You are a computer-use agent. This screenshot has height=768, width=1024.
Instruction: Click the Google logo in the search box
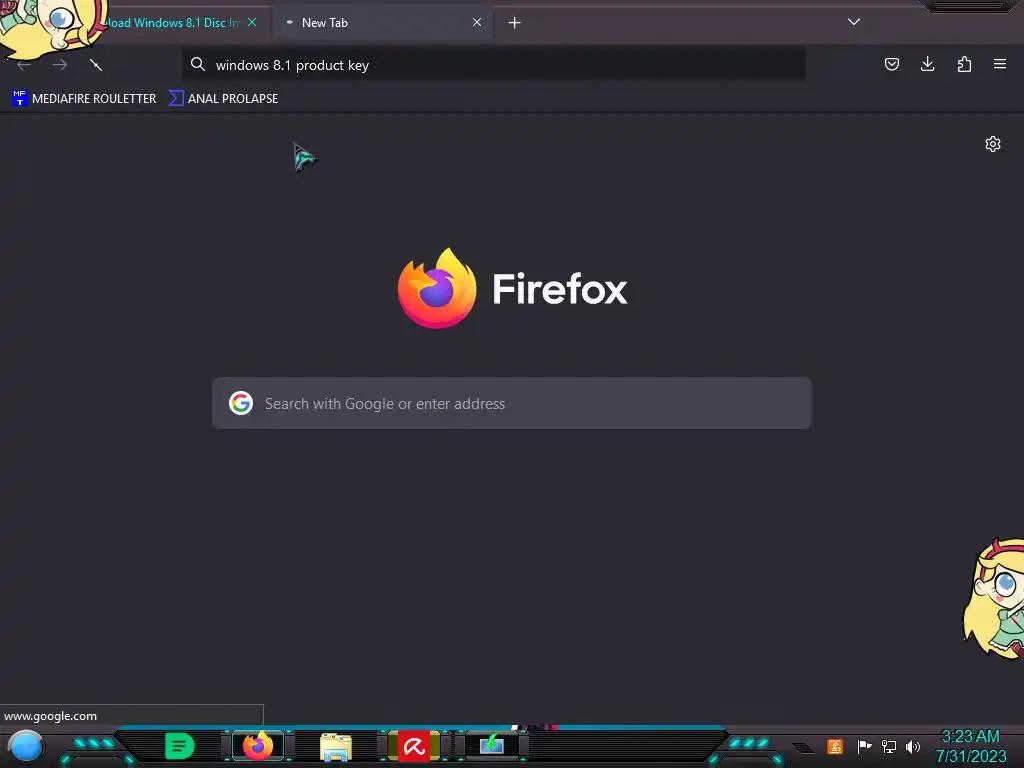pyautogui.click(x=240, y=403)
